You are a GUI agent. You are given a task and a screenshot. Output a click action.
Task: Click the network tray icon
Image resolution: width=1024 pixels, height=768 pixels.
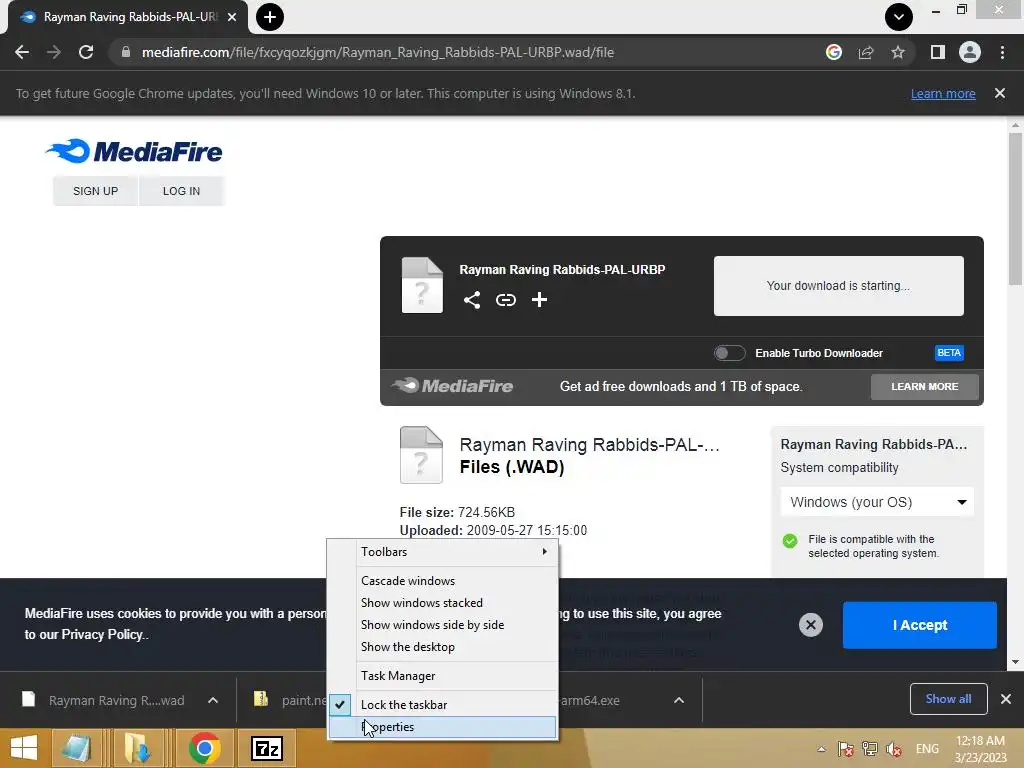pyautogui.click(x=869, y=748)
